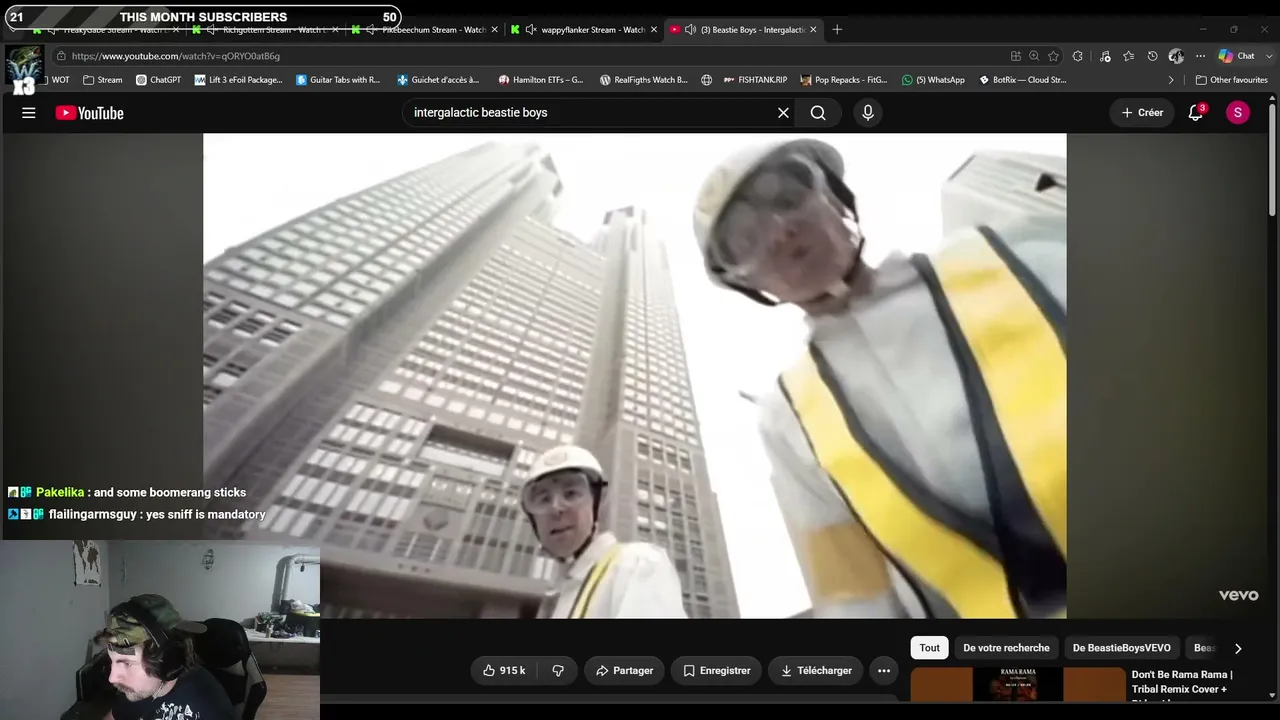Screen dimensions: 1280x720
Task: Go to the YouTube home logo
Action: (x=90, y=113)
